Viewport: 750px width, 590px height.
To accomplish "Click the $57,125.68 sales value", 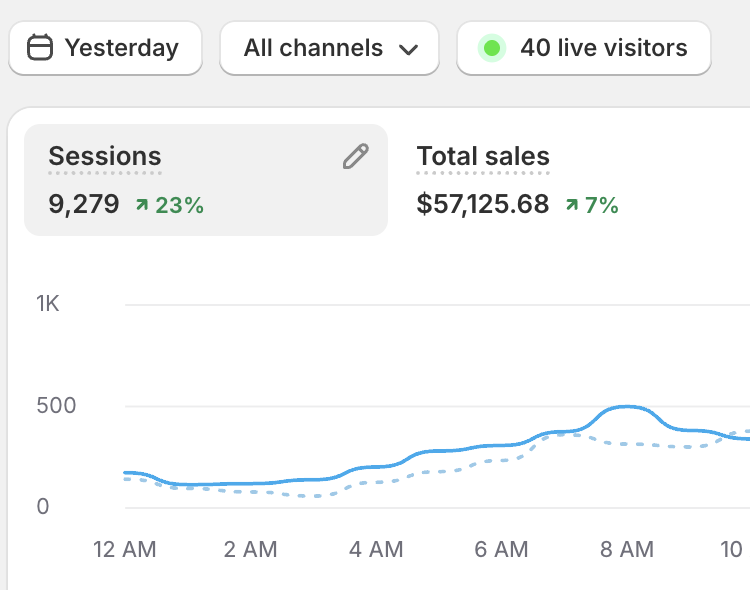I will click(x=483, y=205).
